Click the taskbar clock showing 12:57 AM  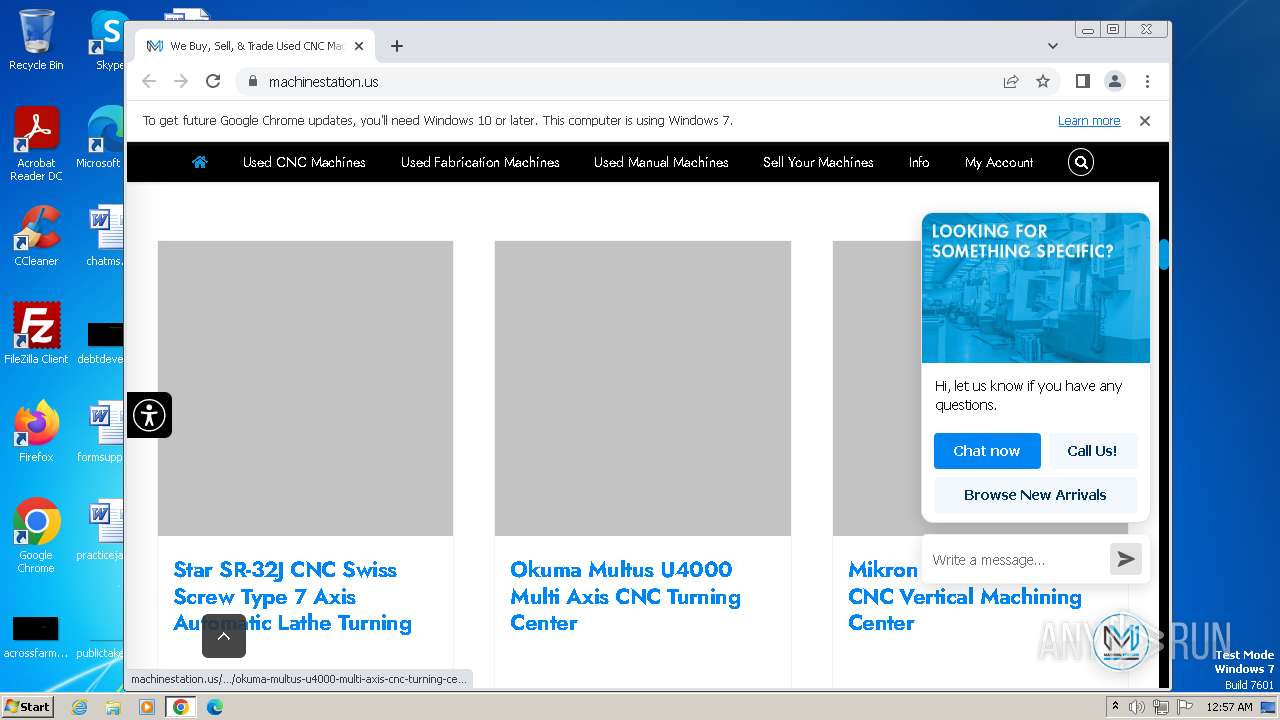pos(1229,707)
